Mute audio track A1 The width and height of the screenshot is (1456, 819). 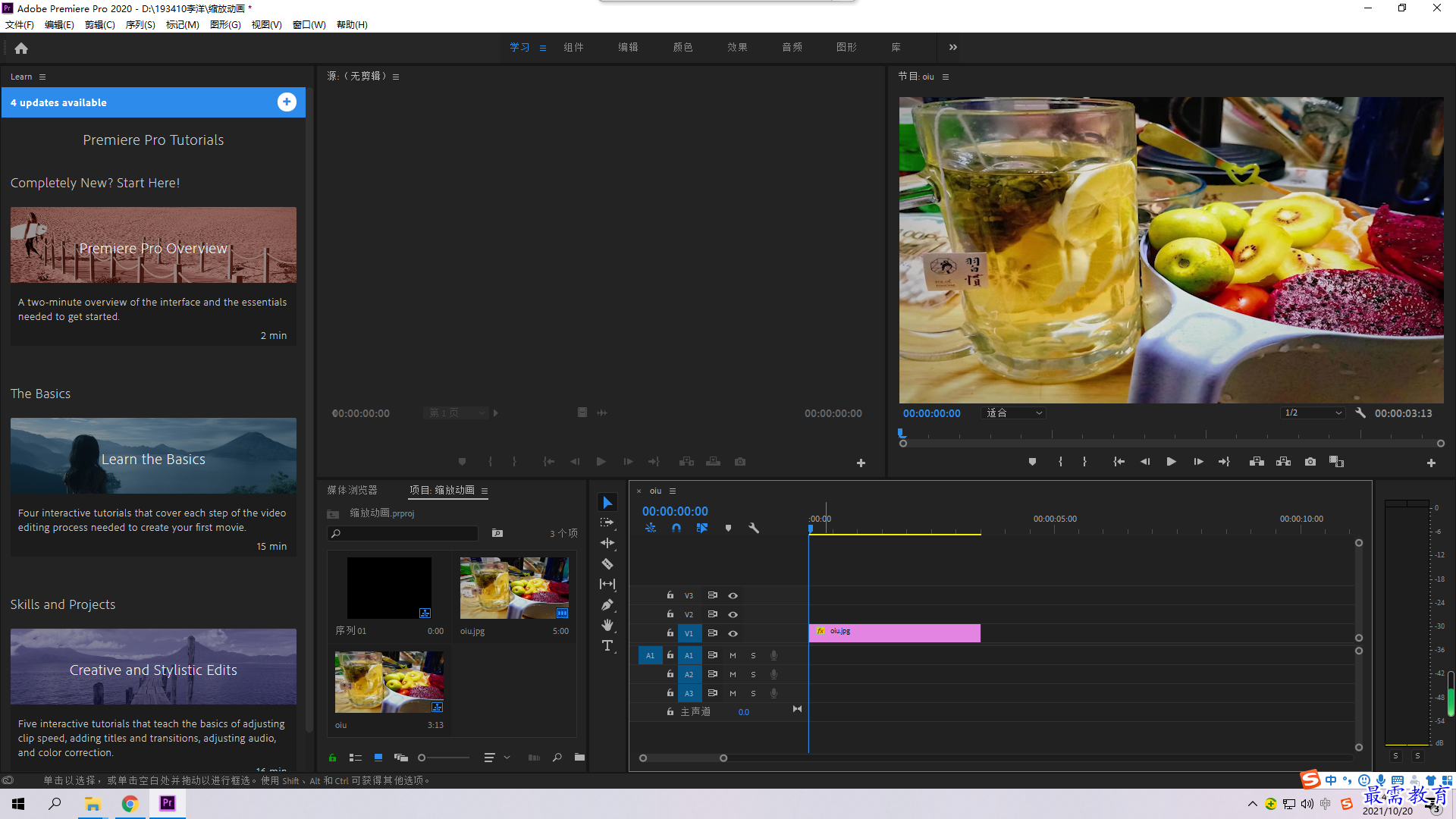coord(733,656)
